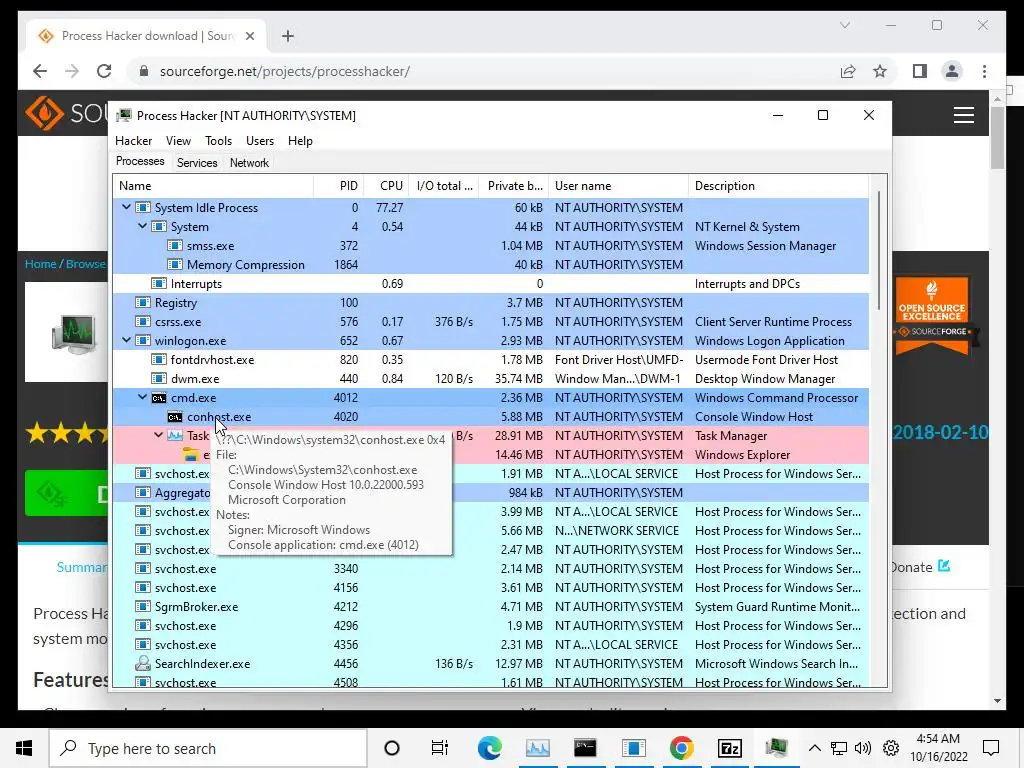The width and height of the screenshot is (1024, 768).
Task: Open the Users menu
Action: [x=260, y=140]
